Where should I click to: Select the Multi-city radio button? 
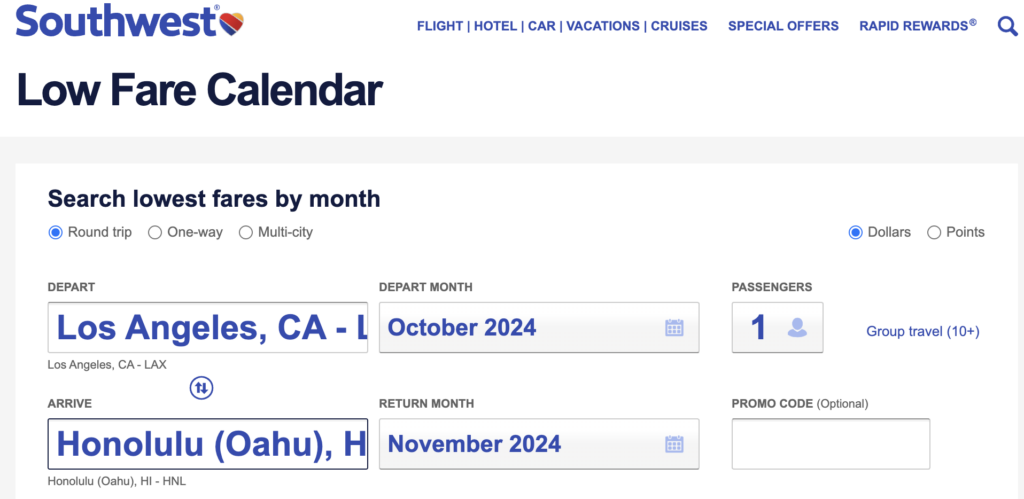(x=246, y=232)
